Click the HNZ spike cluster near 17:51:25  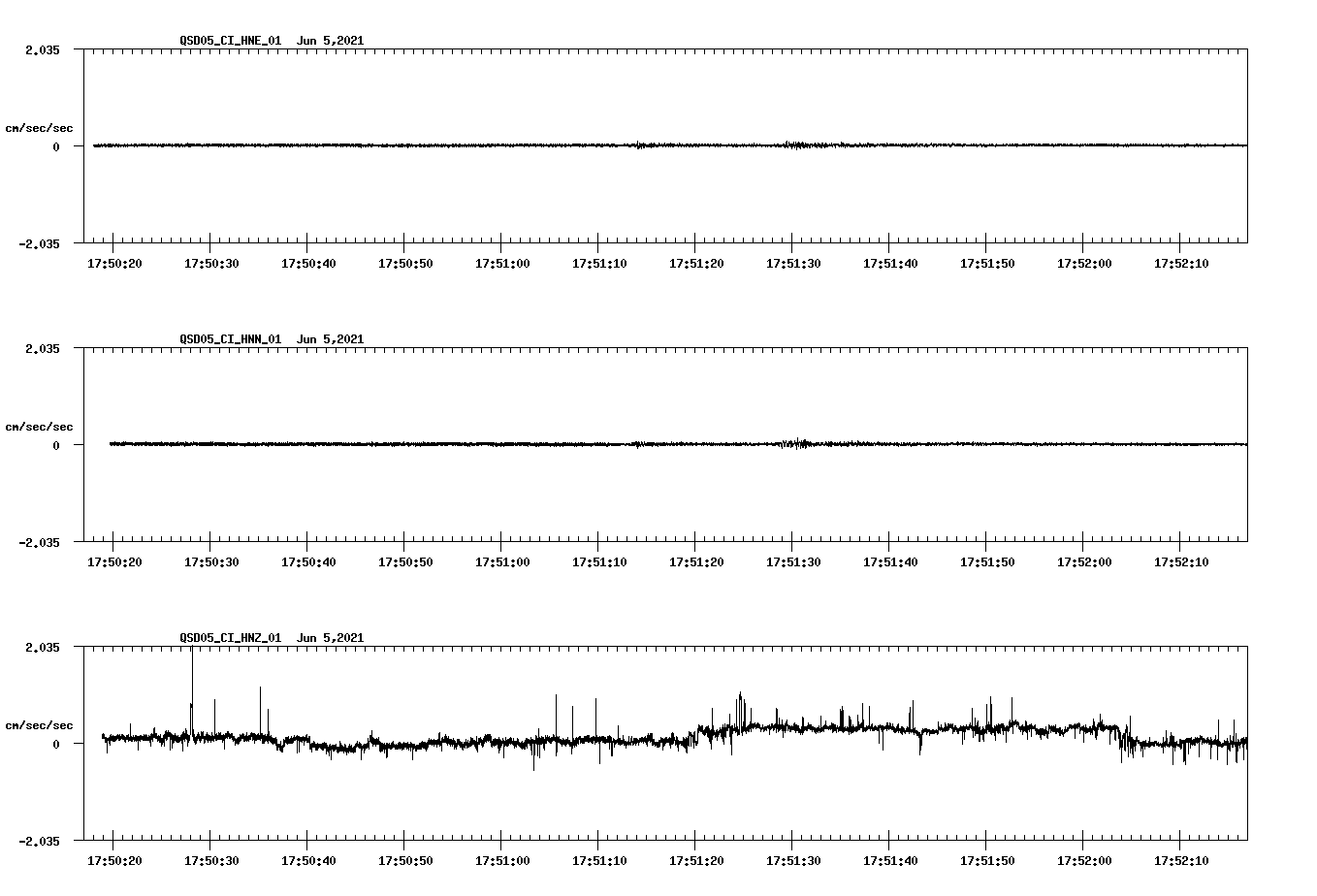pos(741,711)
